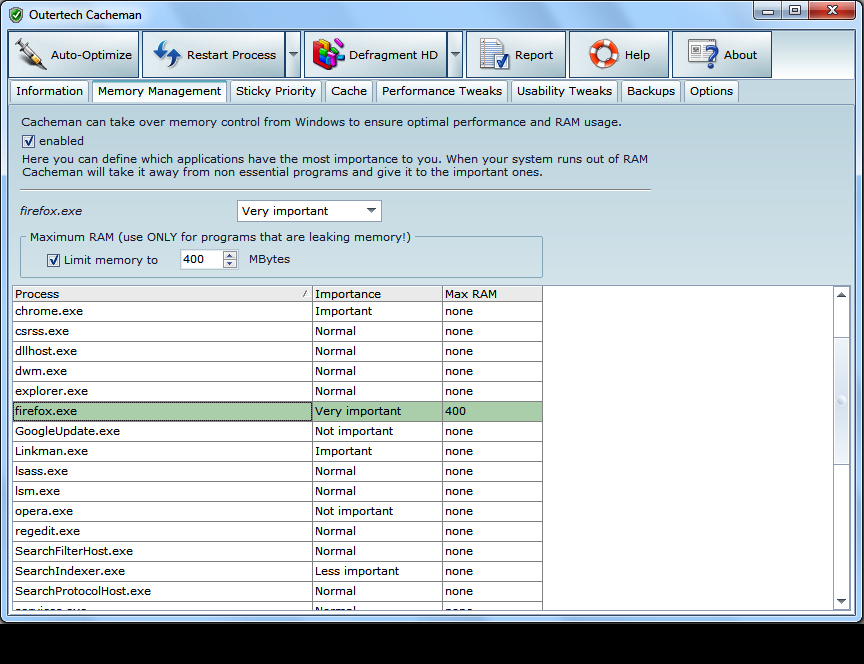Click the Help lifebuoy icon

[604, 54]
